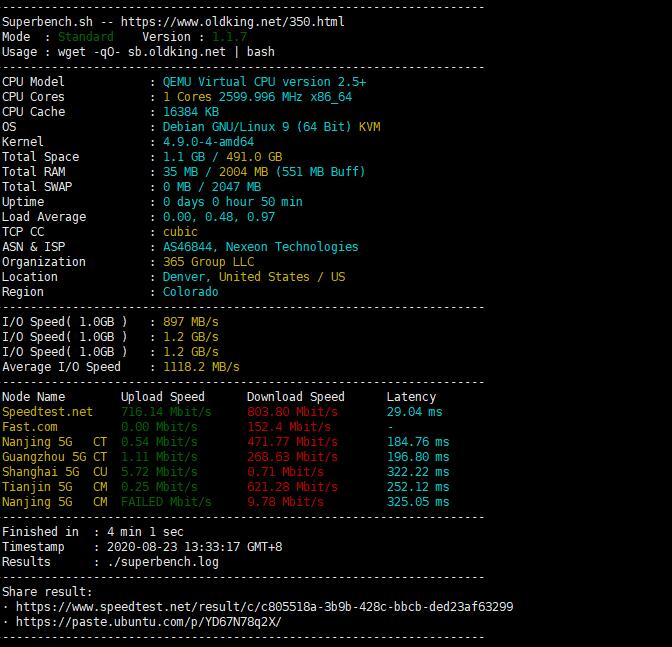
Task: Click the 803.80 Mbit/s download speed
Action: 292,412
